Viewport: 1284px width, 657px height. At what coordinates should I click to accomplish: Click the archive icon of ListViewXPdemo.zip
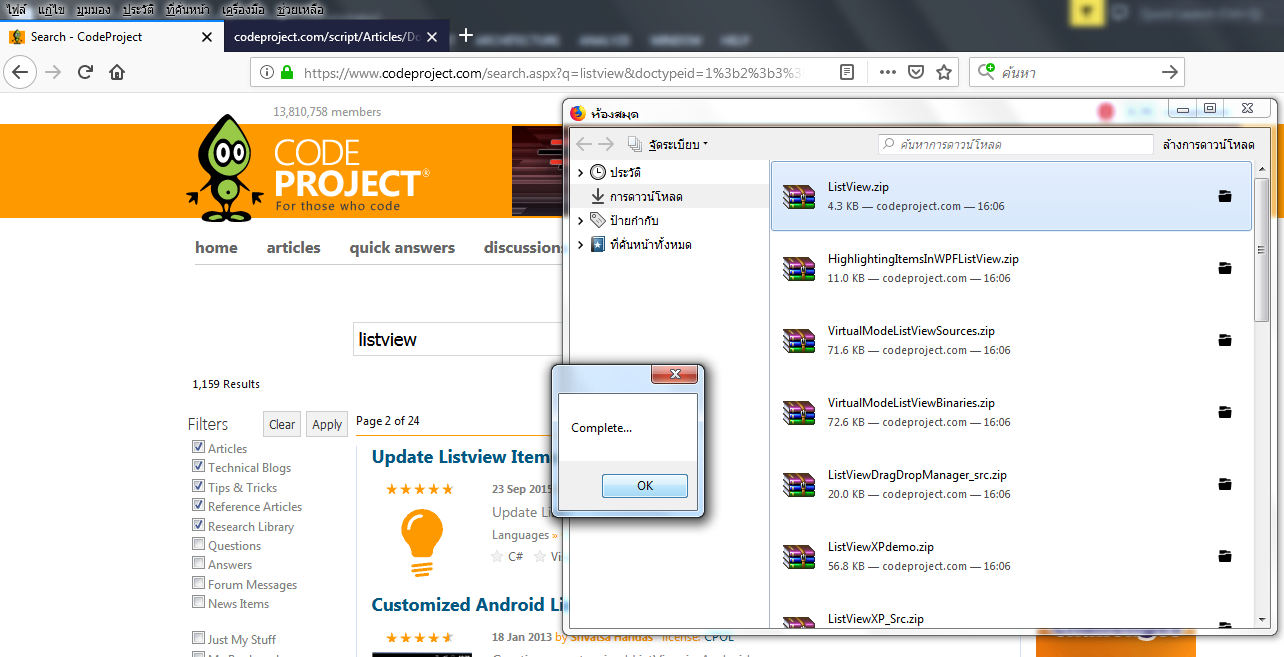click(799, 556)
